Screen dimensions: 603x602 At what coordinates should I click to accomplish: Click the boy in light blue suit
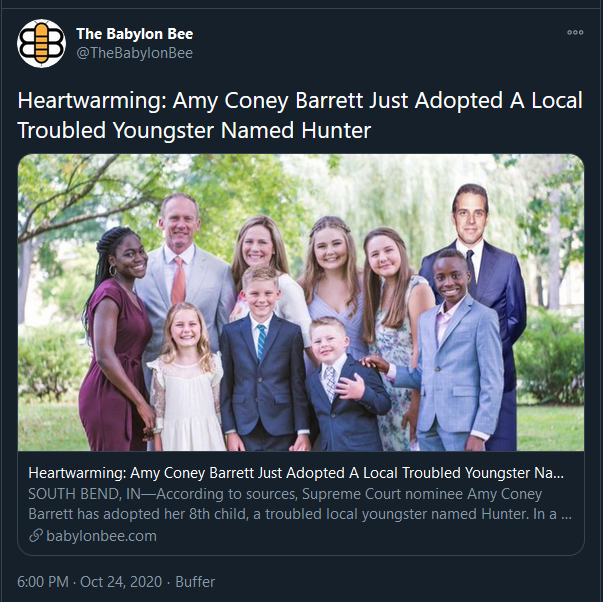click(453, 350)
